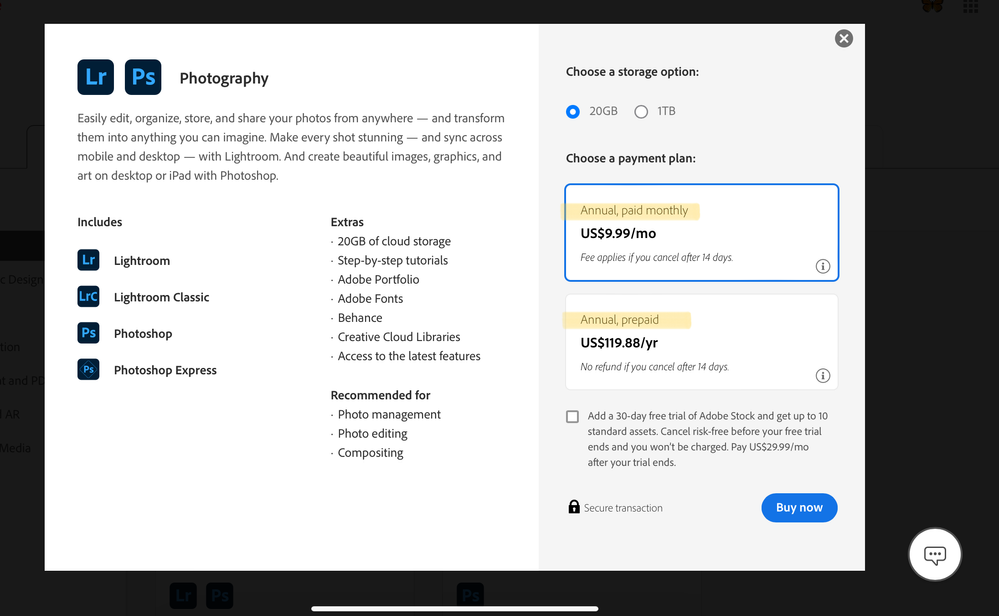Click the secure transaction lock icon
Image resolution: width=999 pixels, height=616 pixels.
point(574,507)
